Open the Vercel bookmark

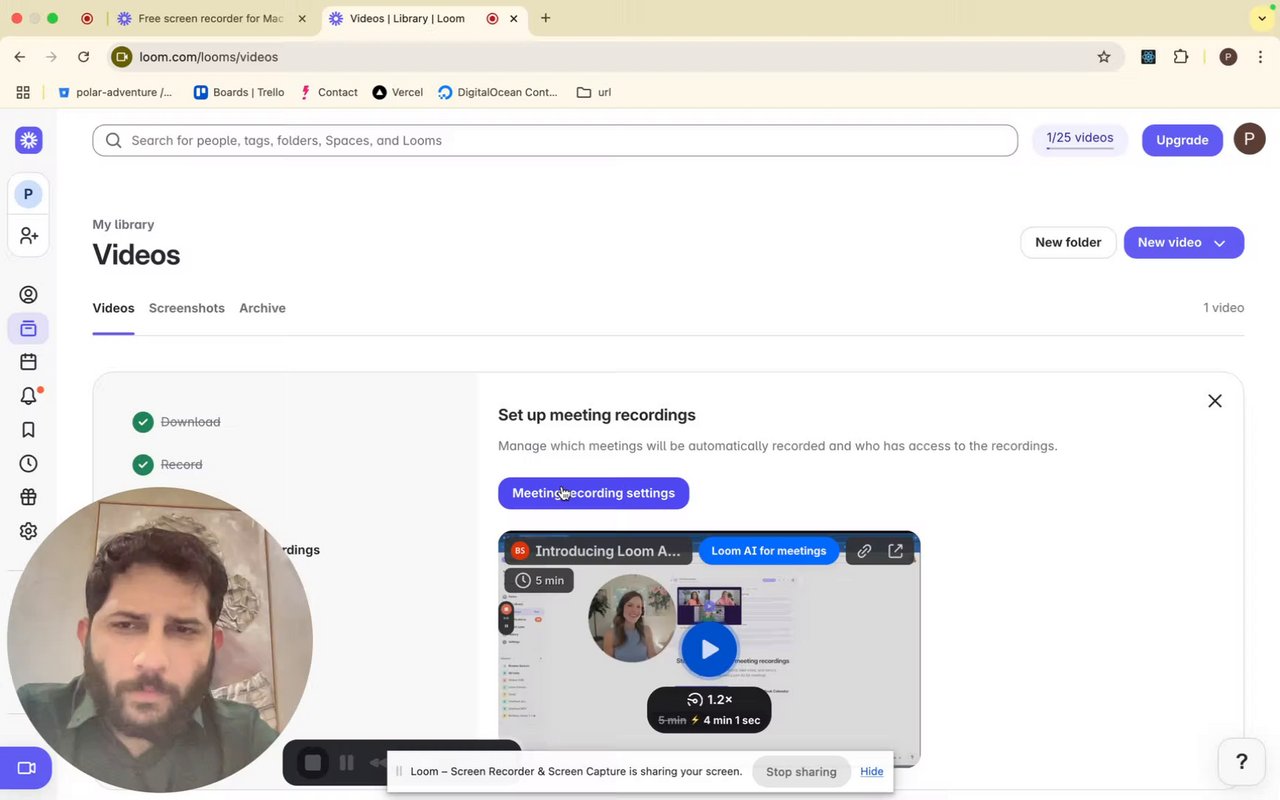(x=397, y=92)
